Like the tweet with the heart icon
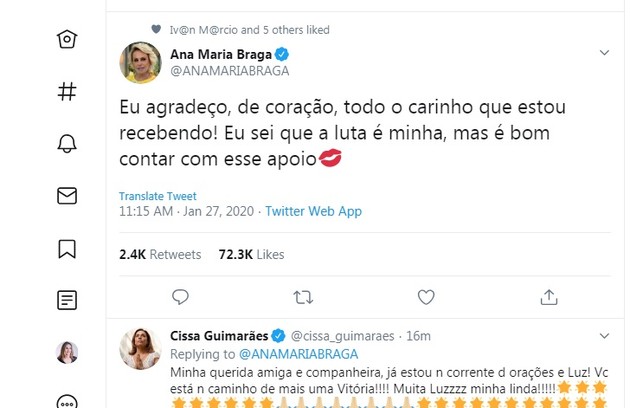This screenshot has width=630, height=408. coord(425,296)
